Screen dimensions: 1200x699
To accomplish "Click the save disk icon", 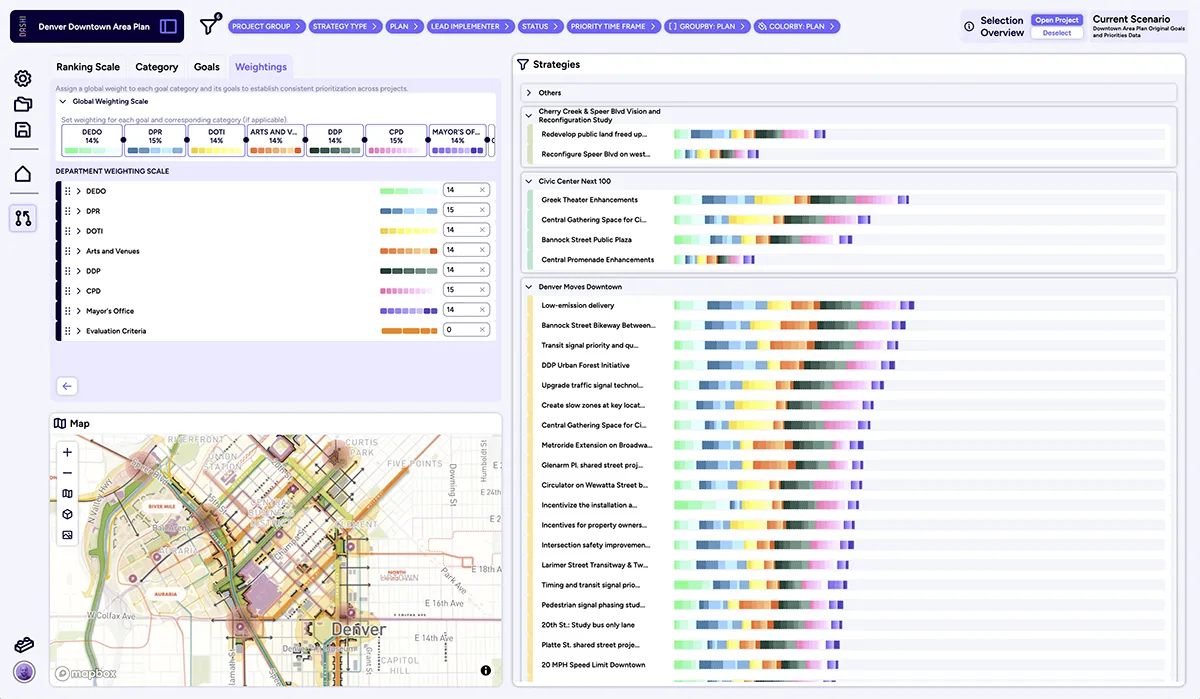I will [x=22, y=129].
